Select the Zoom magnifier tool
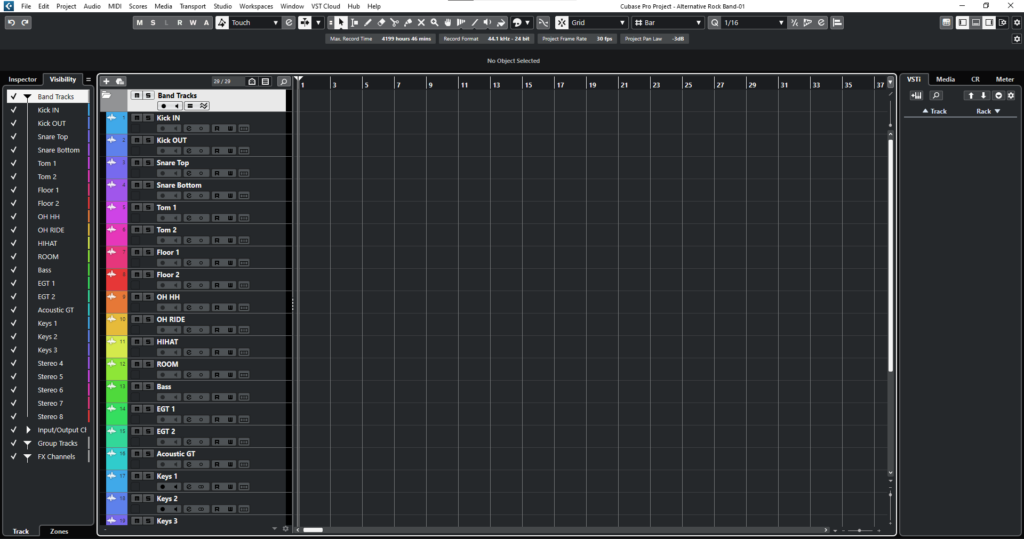 pyautogui.click(x=434, y=23)
